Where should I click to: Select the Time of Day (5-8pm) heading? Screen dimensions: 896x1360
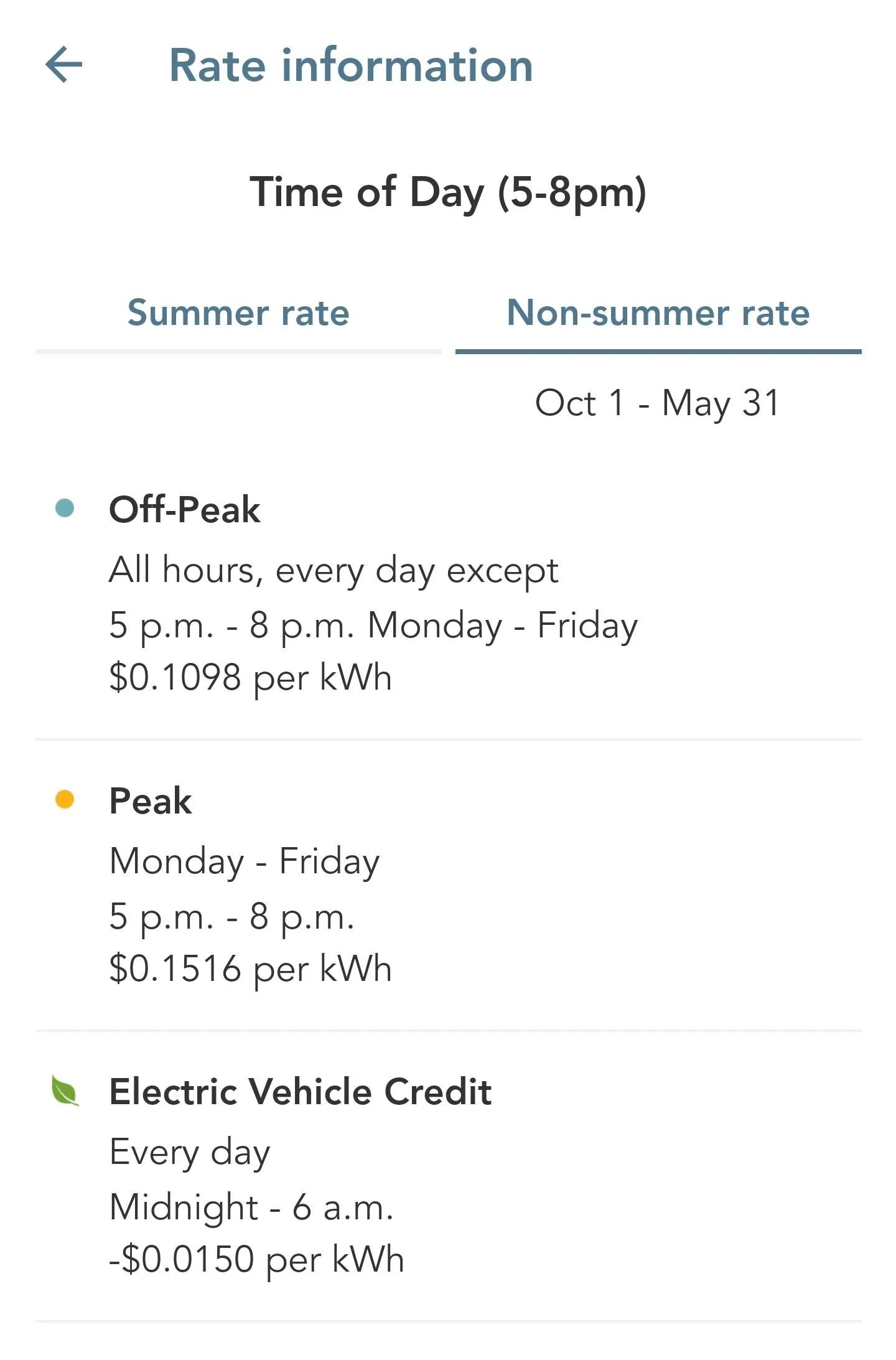point(448,192)
